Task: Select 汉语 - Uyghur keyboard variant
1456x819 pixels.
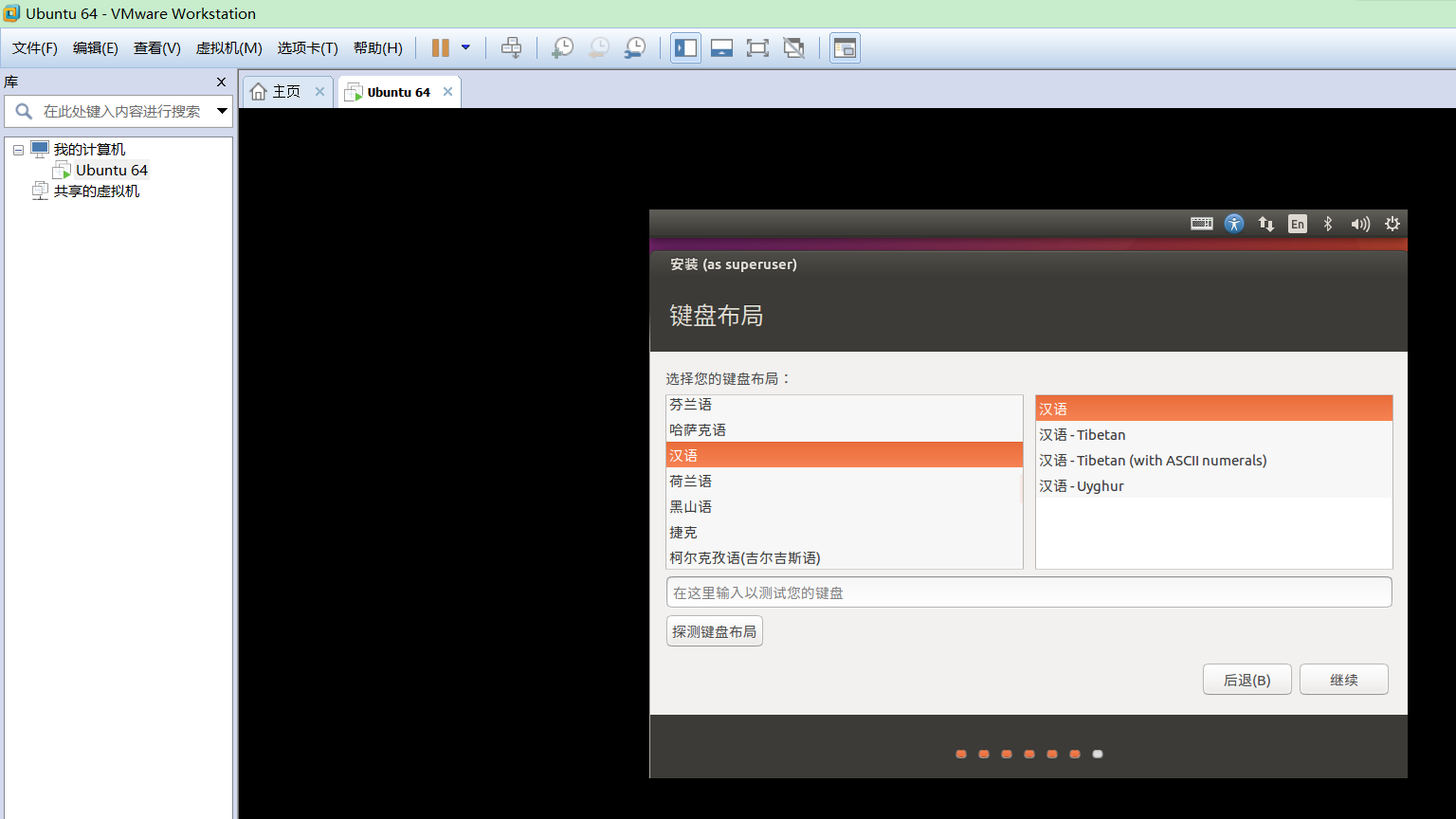Action: point(1082,485)
